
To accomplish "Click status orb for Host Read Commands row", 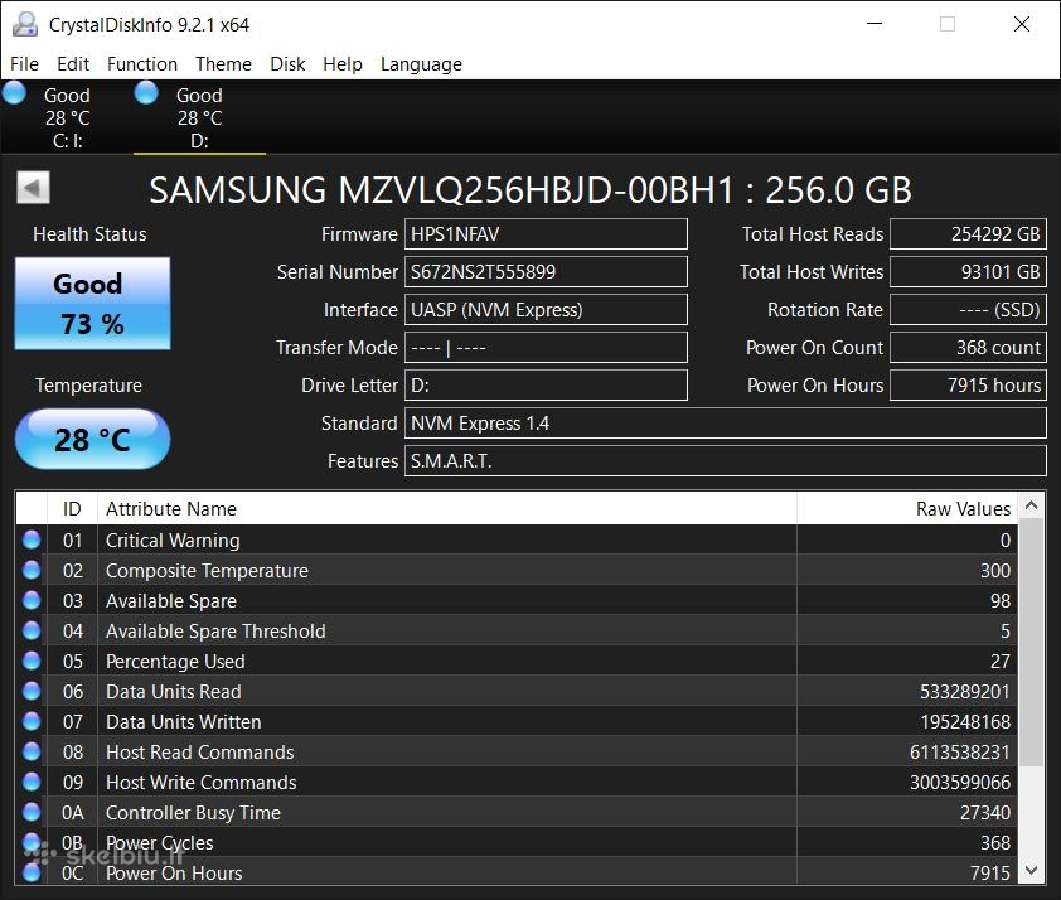I will click(x=31, y=751).
